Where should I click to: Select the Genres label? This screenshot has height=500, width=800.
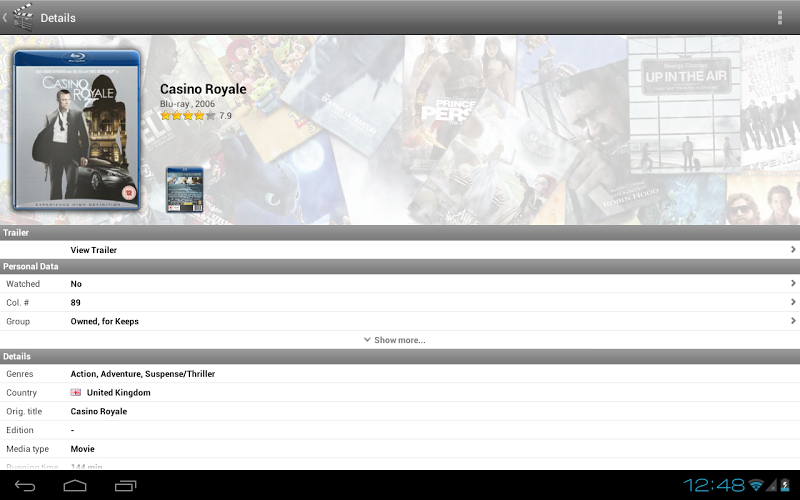point(19,374)
